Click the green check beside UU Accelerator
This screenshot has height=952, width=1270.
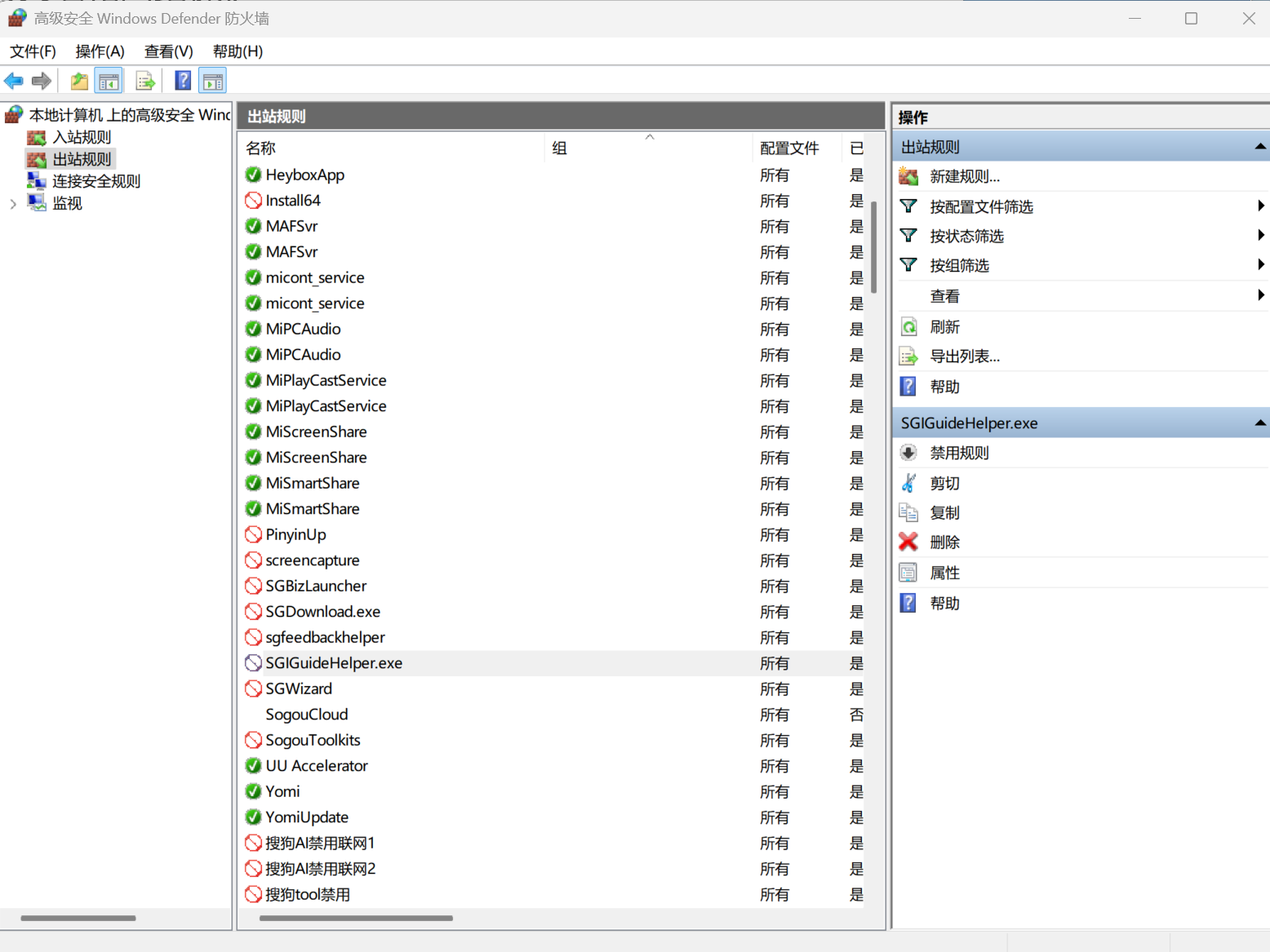click(253, 766)
